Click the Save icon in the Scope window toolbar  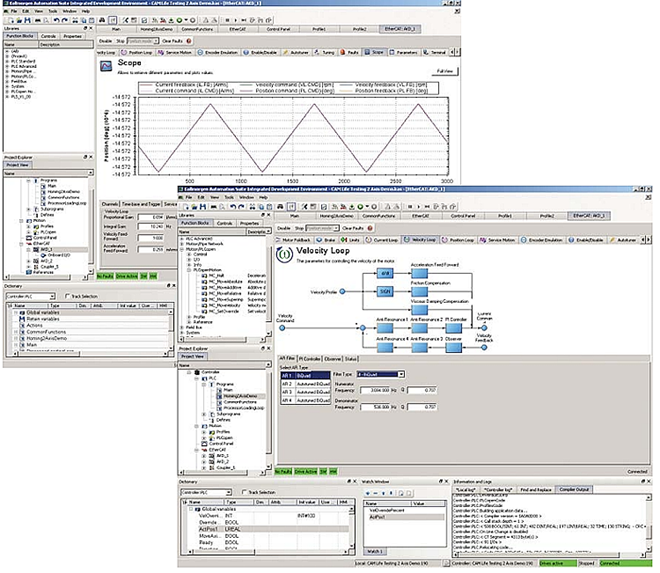pyautogui.click(x=27, y=20)
